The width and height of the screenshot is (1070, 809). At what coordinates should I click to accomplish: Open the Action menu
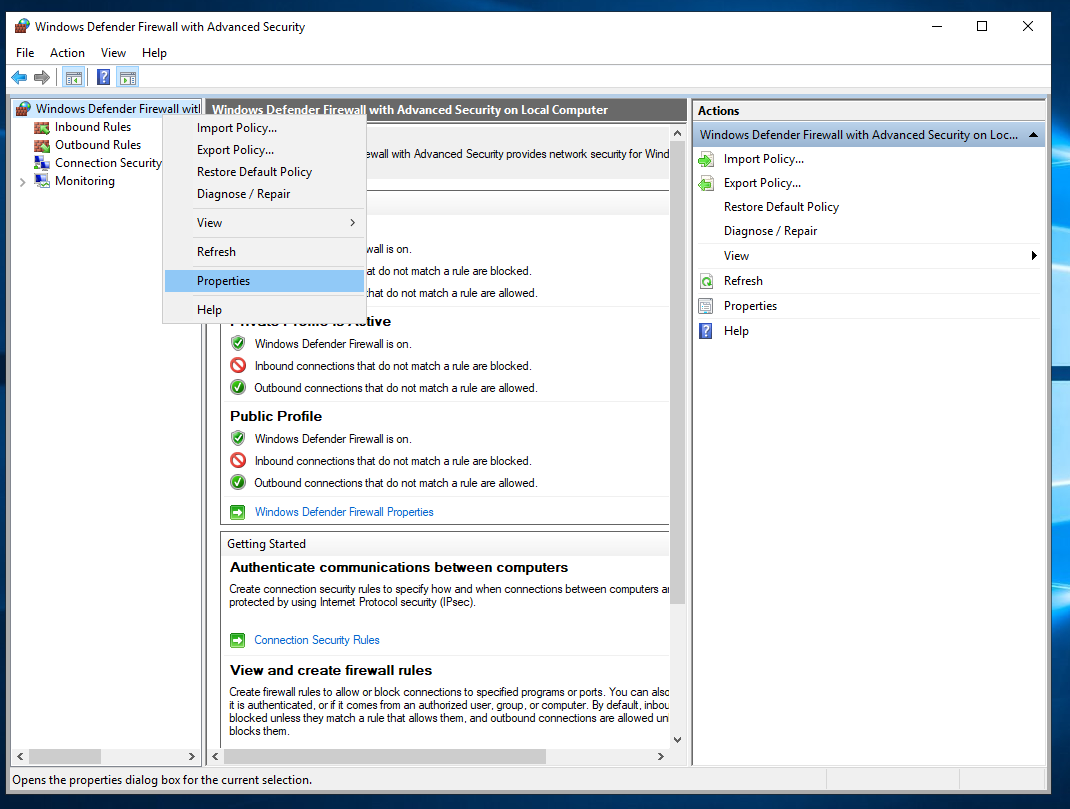68,53
